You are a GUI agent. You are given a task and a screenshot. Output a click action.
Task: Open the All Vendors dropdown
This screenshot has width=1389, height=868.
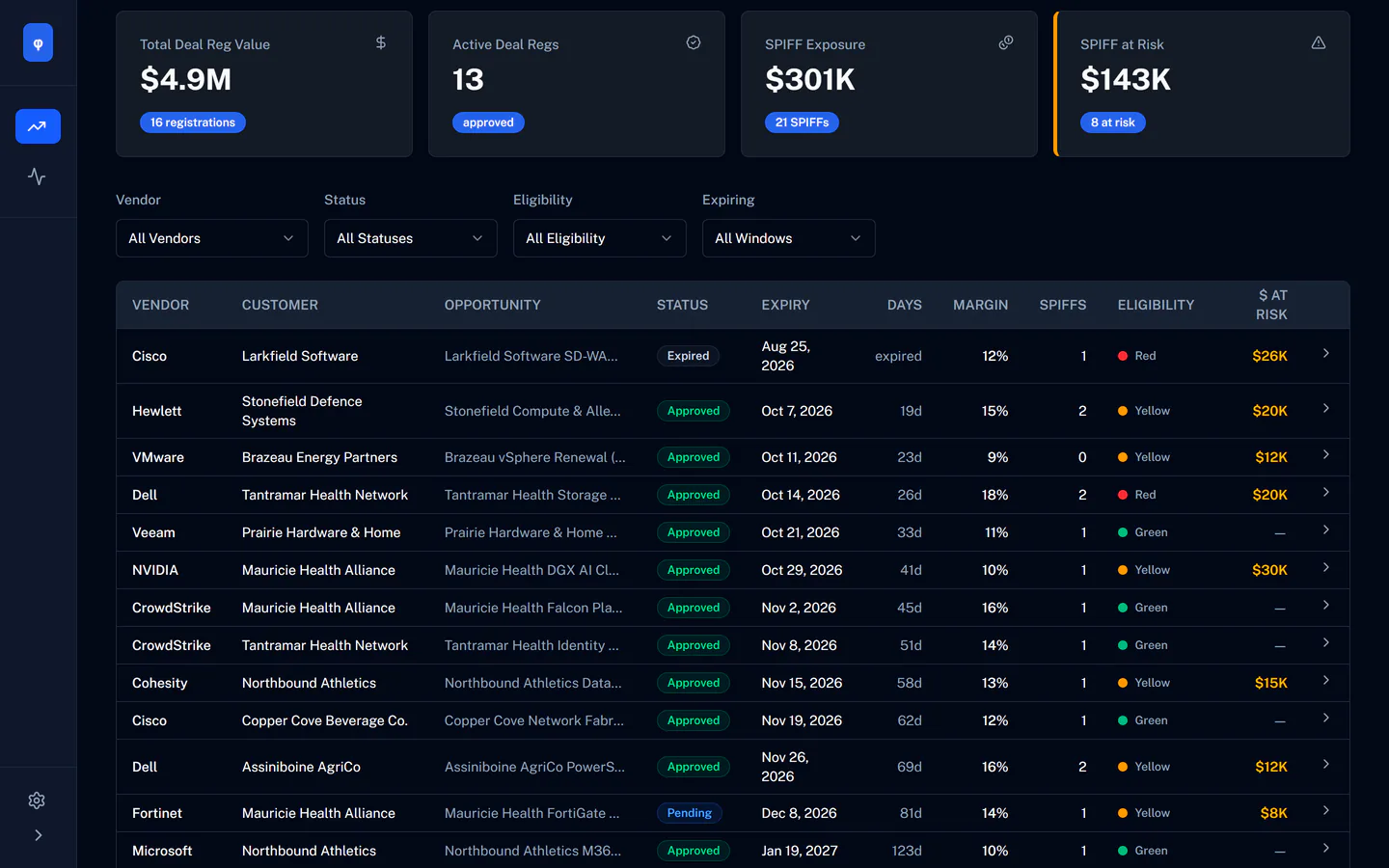(x=212, y=238)
